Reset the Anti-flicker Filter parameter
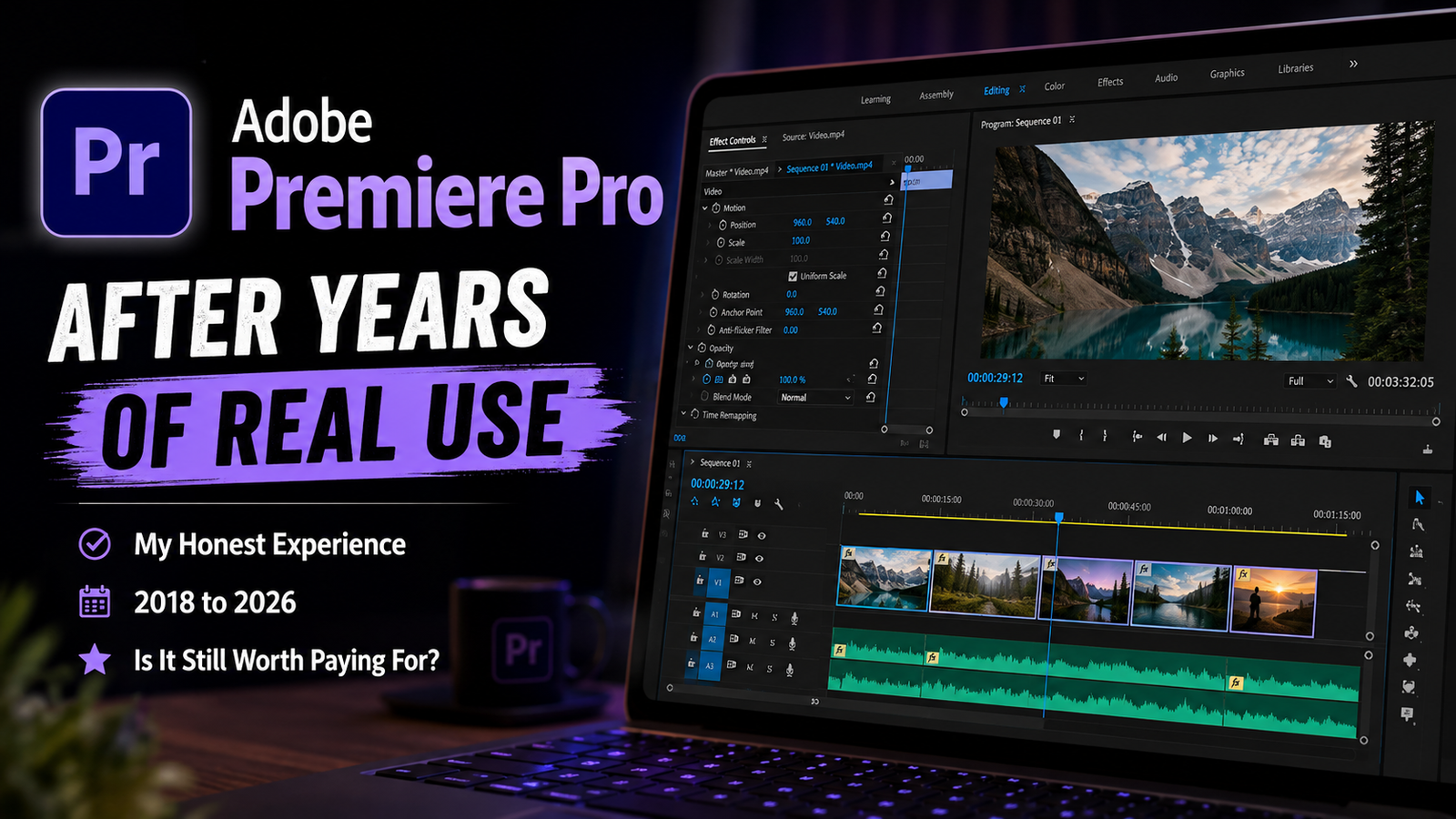Image resolution: width=1456 pixels, height=819 pixels. pos(877,328)
